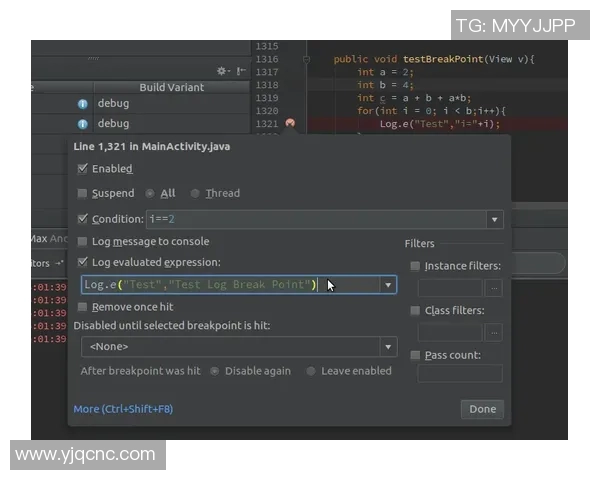Enable Remove once hit option
The width and height of the screenshot is (600, 480).
(82, 307)
